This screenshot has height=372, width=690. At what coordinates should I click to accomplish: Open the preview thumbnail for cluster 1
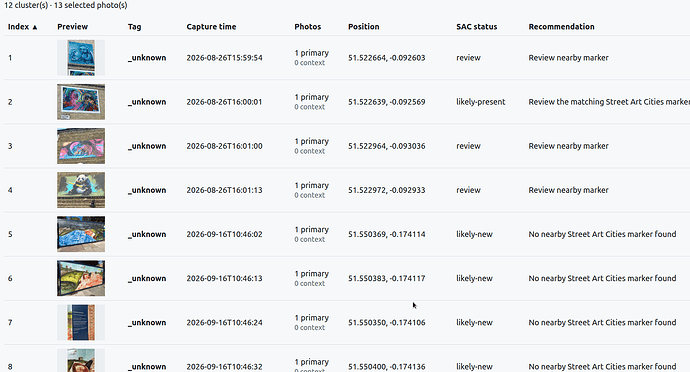pyautogui.click(x=81, y=58)
